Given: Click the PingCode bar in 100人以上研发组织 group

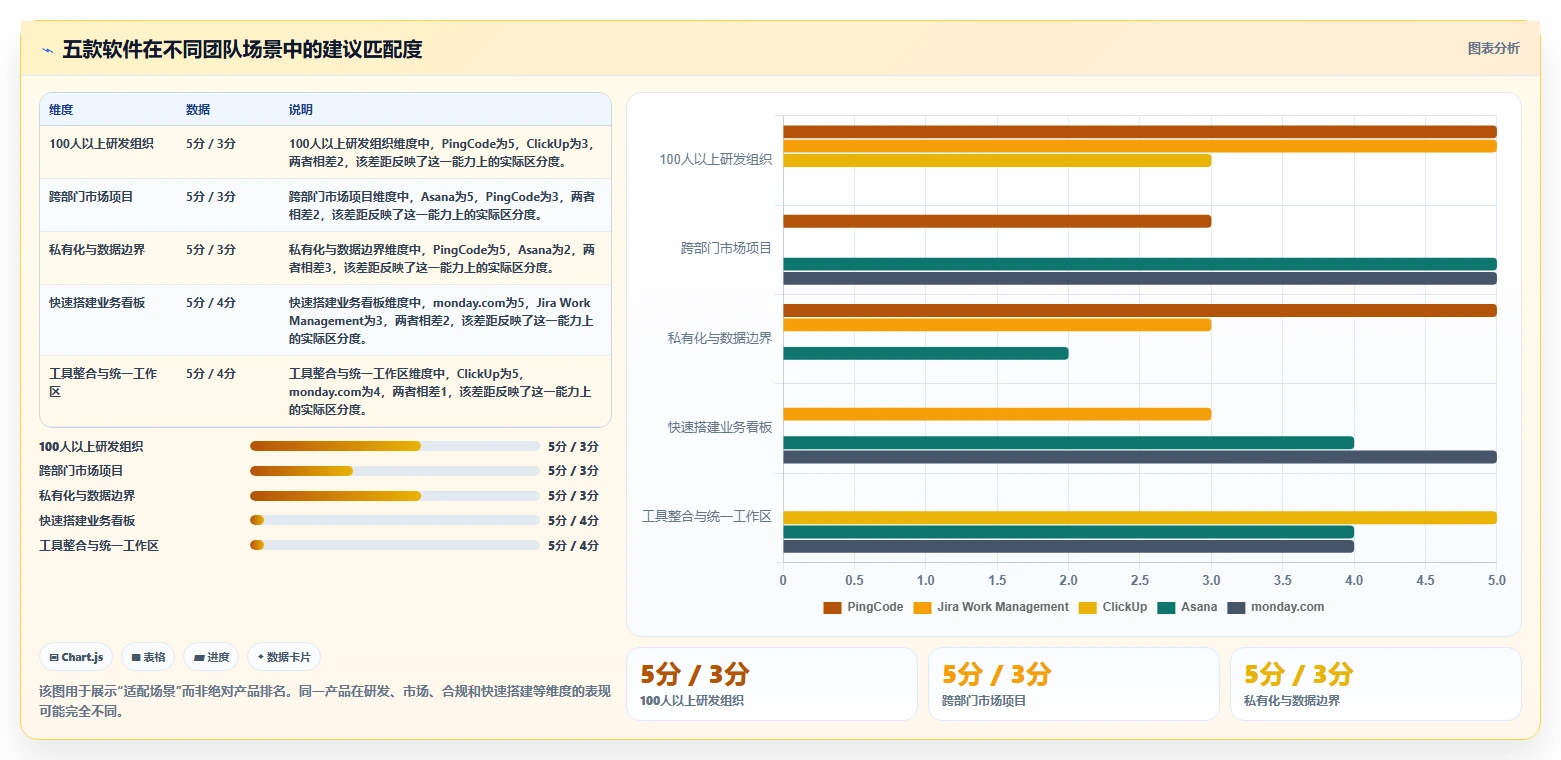Looking at the screenshot, I should click(x=1139, y=132).
